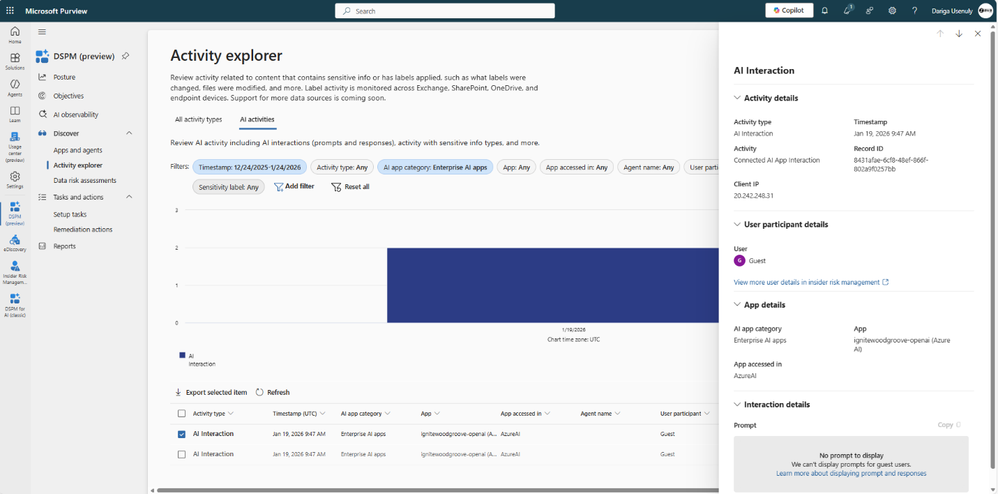The image size is (998, 494).
Task: Open Agent name: Any filter
Action: tap(649, 167)
